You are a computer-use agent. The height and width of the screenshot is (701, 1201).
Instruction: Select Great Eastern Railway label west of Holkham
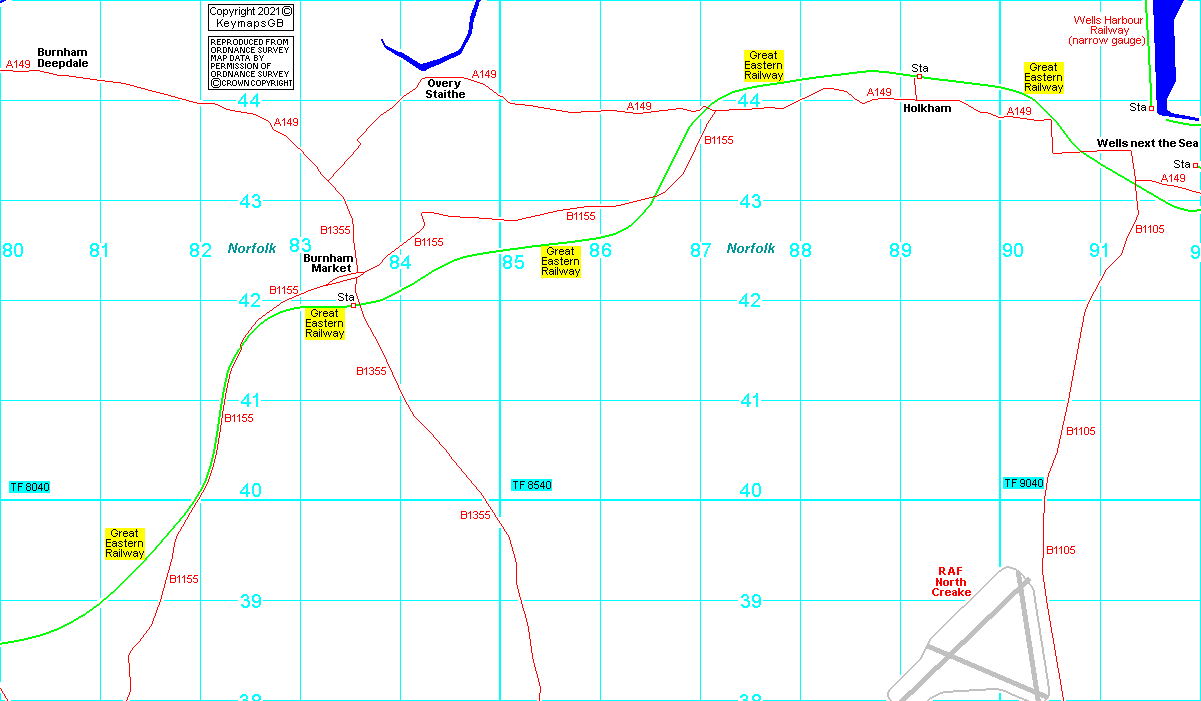point(763,65)
